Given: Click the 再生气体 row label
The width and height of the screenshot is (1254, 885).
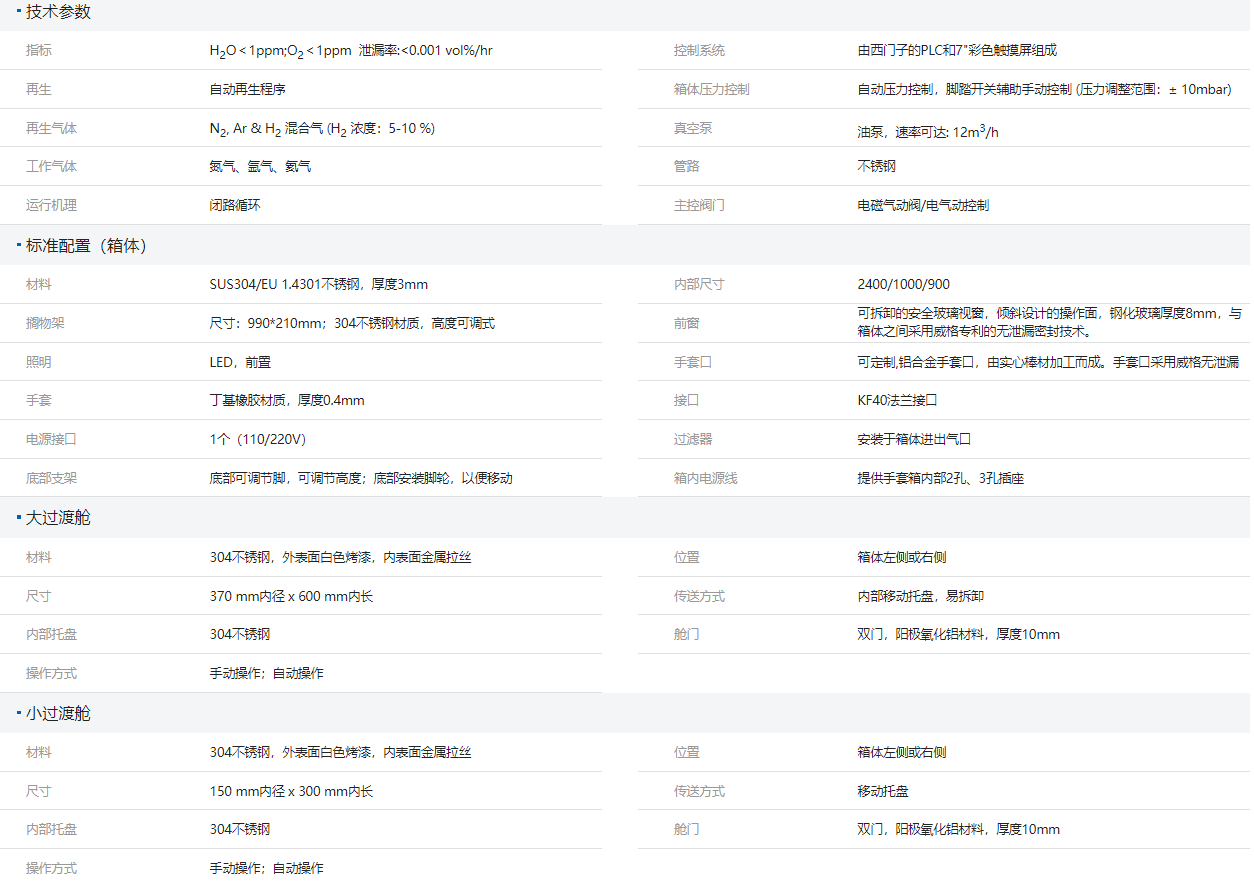Looking at the screenshot, I should pos(50,128).
